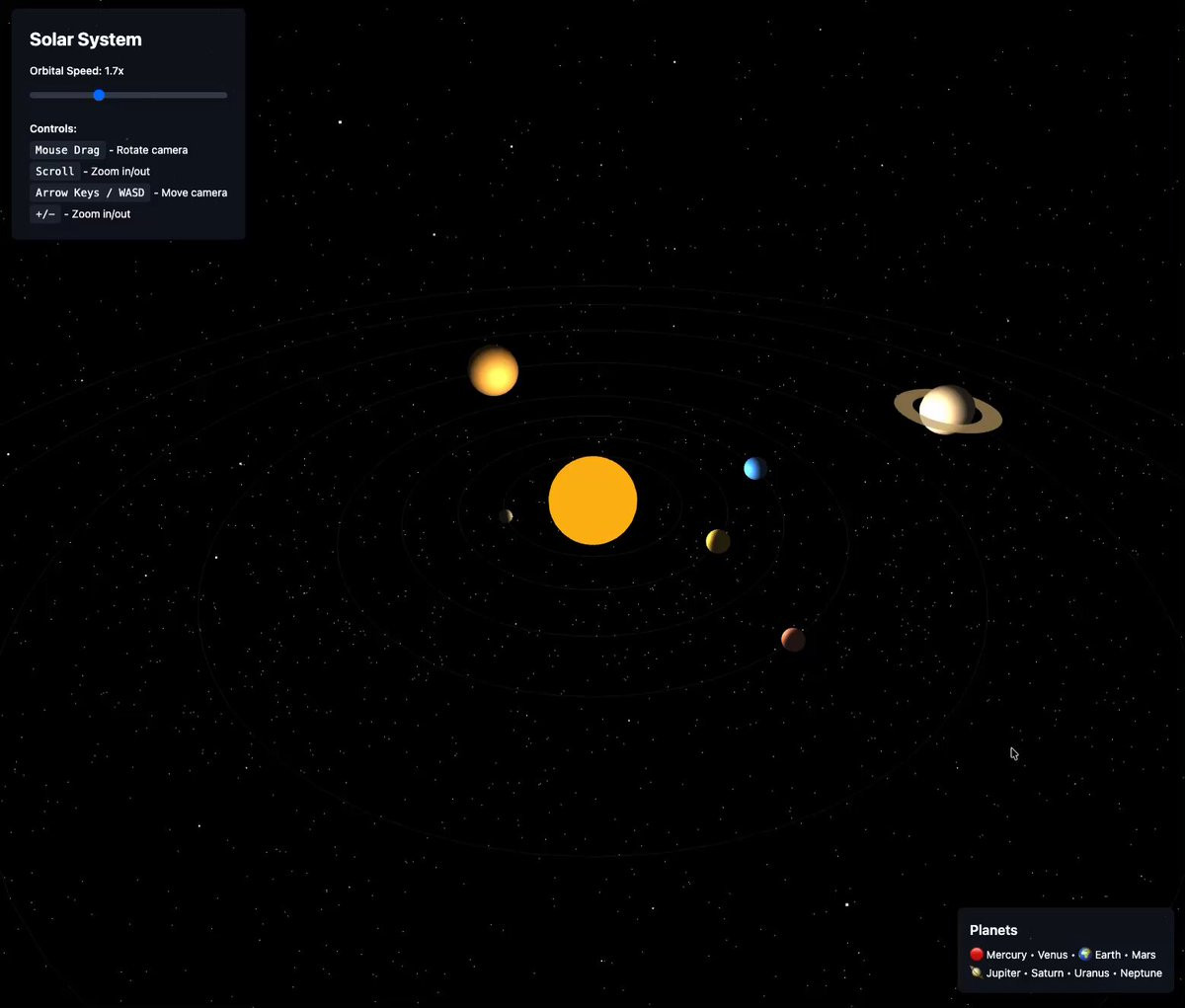Click the 'Saturn' label in Planets legend
Viewport: 1185px width, 1008px height.
[x=1048, y=972]
